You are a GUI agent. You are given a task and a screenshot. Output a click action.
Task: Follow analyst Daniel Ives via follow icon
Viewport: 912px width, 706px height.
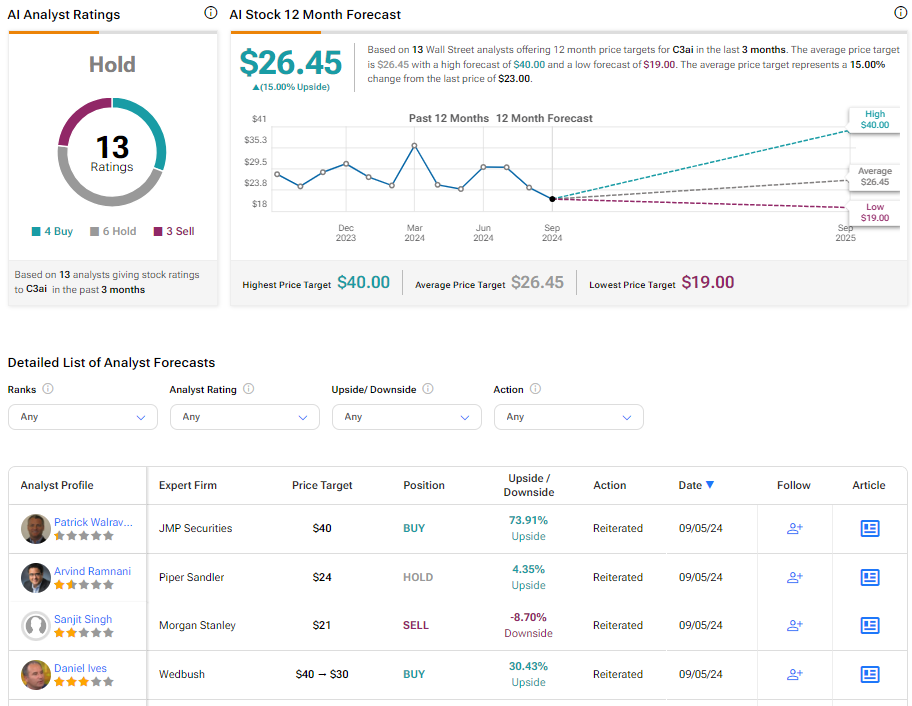pos(795,674)
